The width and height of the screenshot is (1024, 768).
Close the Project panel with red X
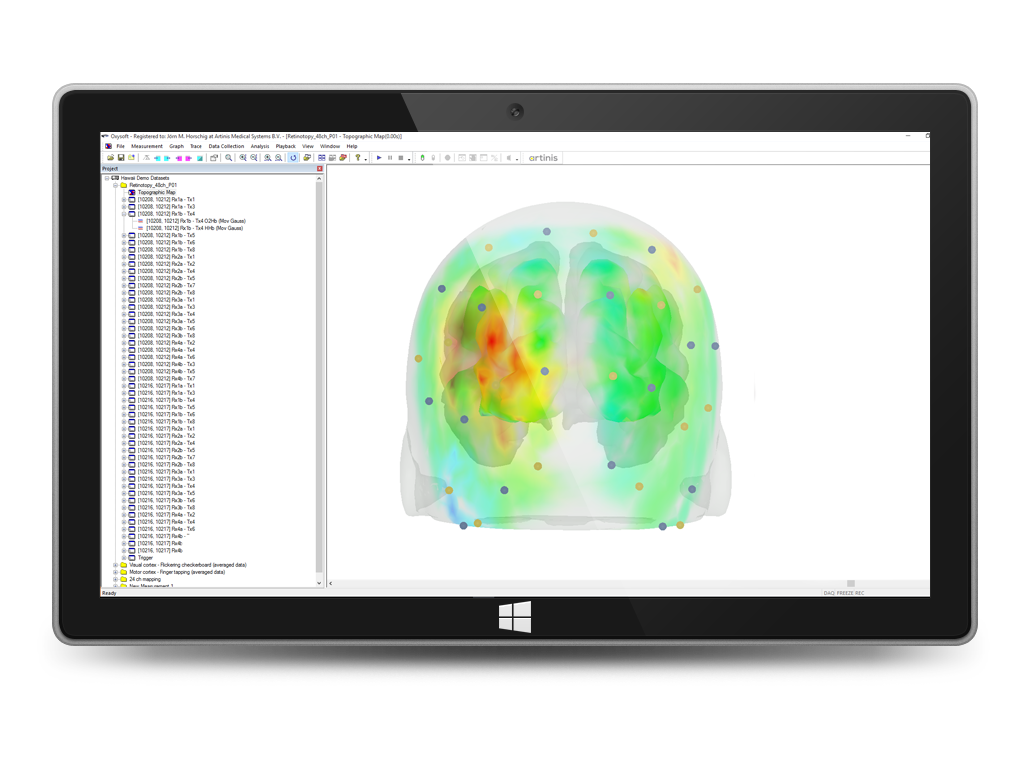coord(319,168)
